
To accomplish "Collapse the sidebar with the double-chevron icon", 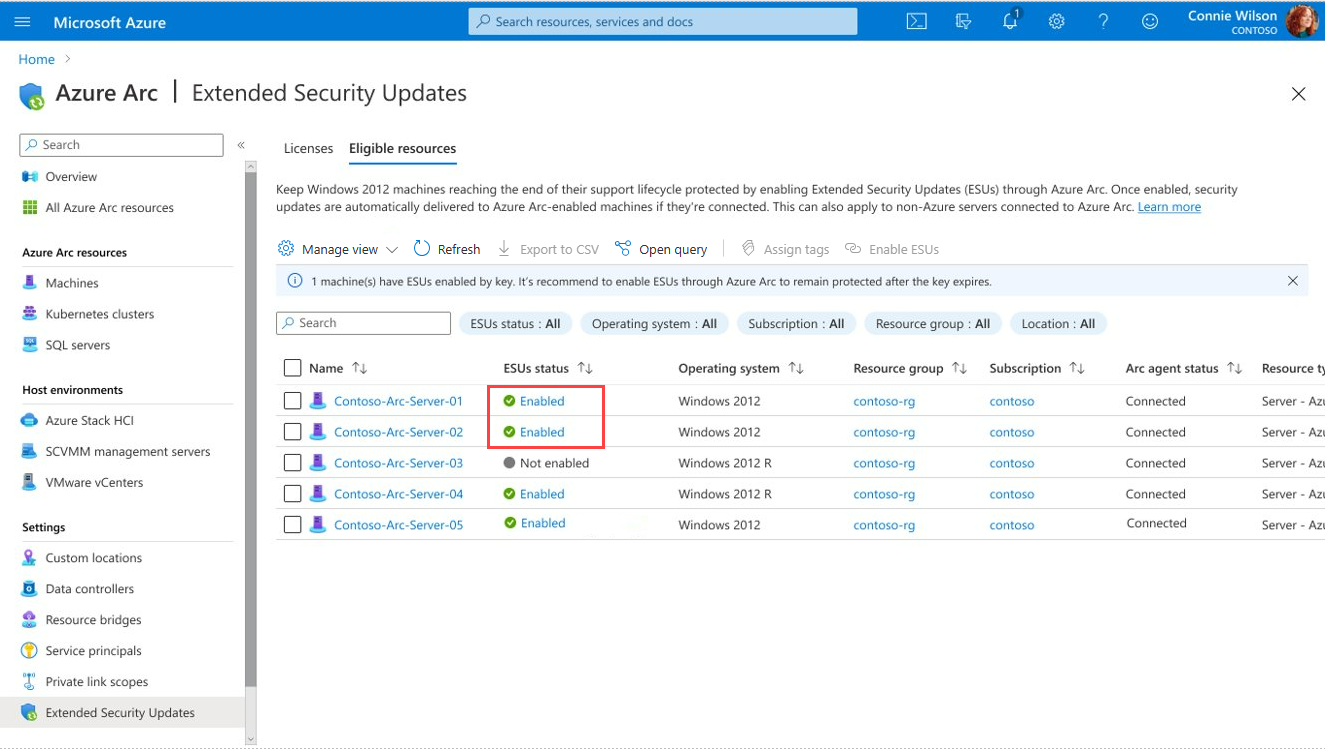I will pos(241,145).
